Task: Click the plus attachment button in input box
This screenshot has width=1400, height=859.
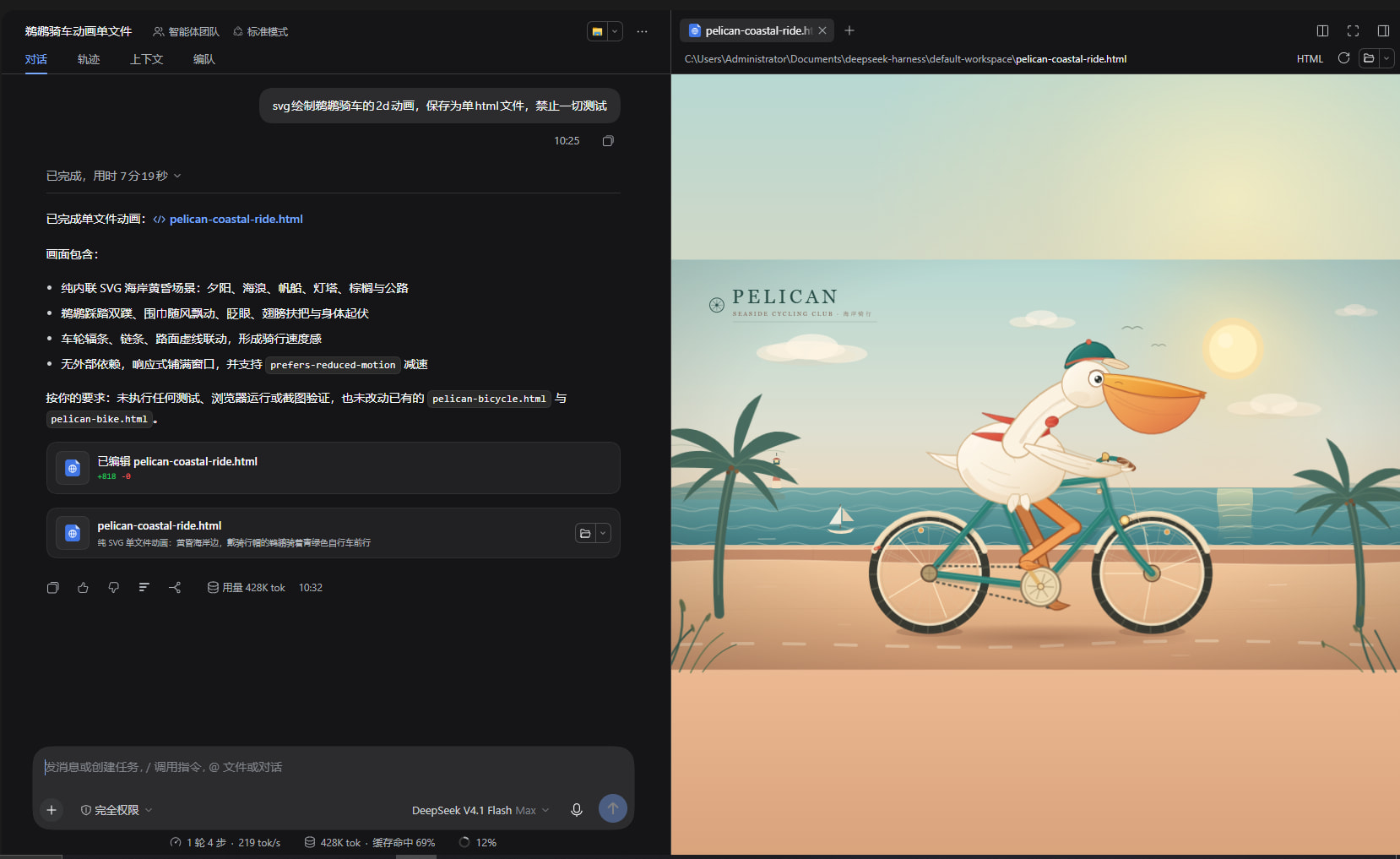Action: pyautogui.click(x=52, y=810)
